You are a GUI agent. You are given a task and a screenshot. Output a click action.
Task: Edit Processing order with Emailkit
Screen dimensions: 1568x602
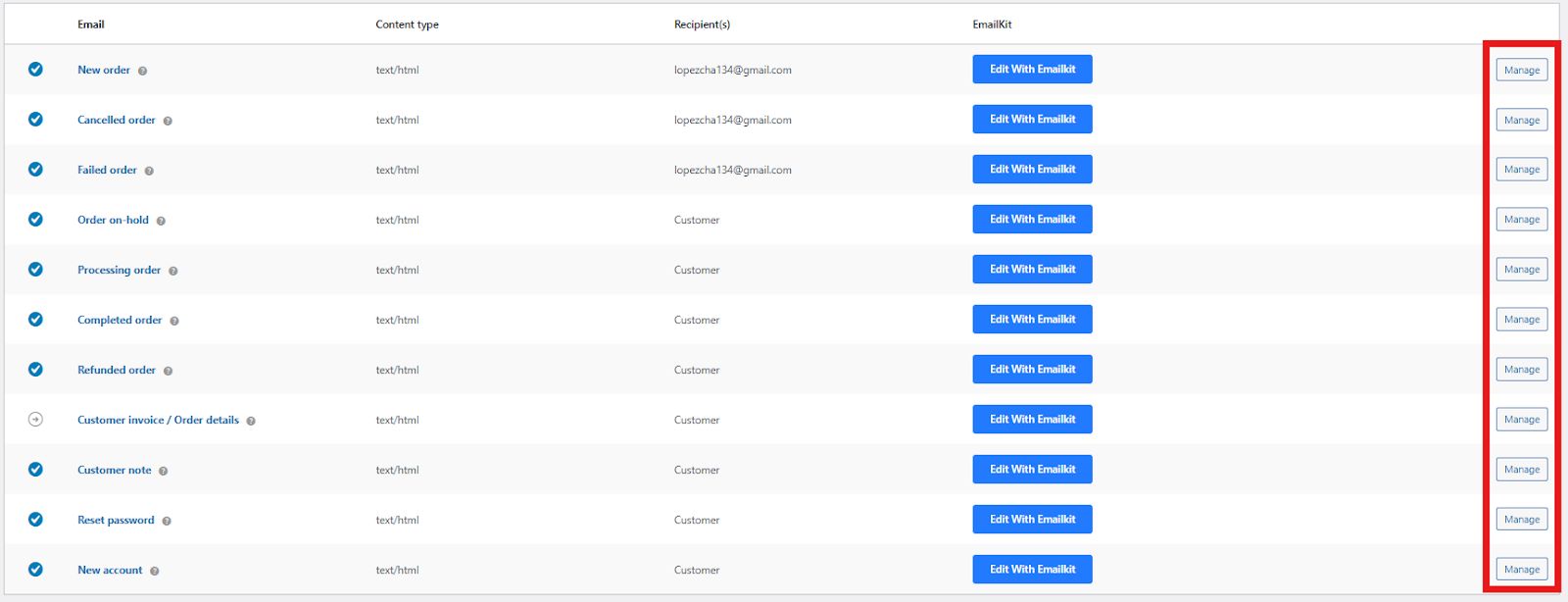click(x=1032, y=270)
